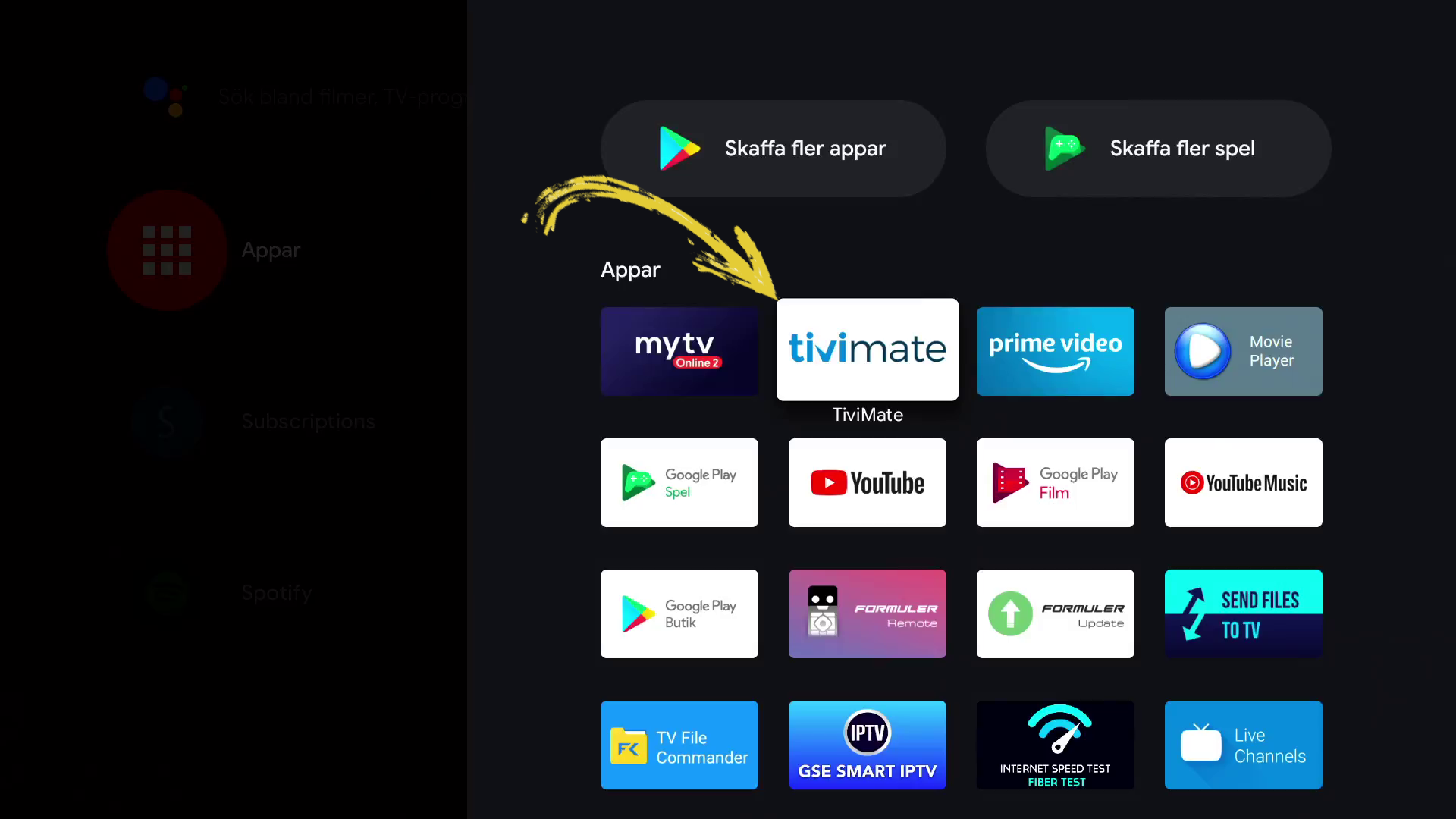Launch GSE Smart IPTV
The width and height of the screenshot is (1456, 819).
click(x=867, y=745)
